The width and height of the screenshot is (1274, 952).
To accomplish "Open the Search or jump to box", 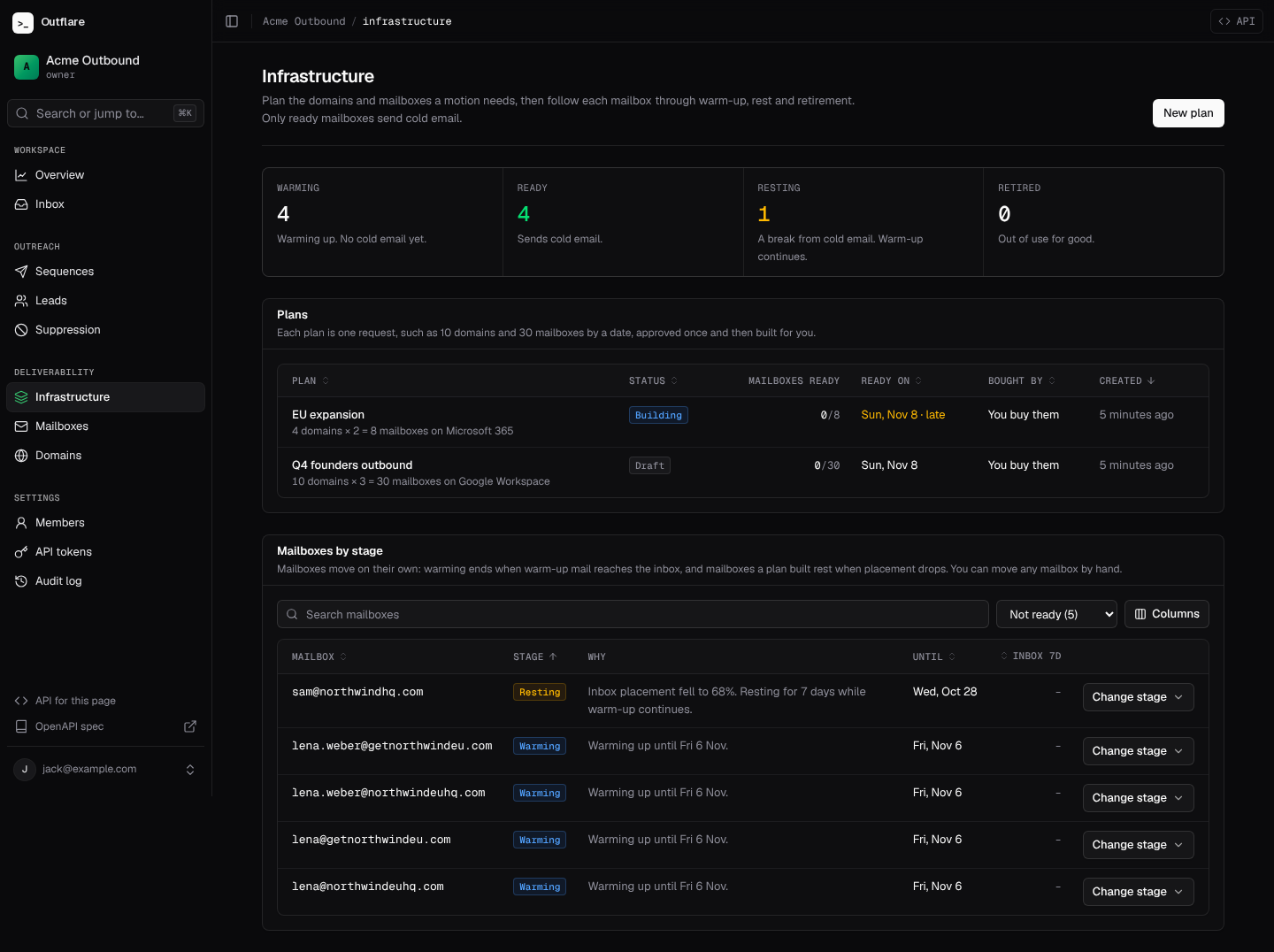I will pos(105,113).
